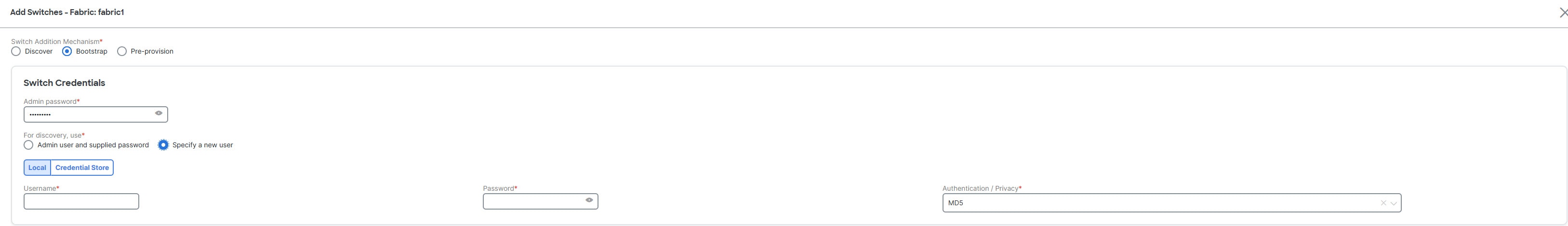The image size is (1568, 226).
Task: Focus the Admin password input field
Action: (x=95, y=114)
